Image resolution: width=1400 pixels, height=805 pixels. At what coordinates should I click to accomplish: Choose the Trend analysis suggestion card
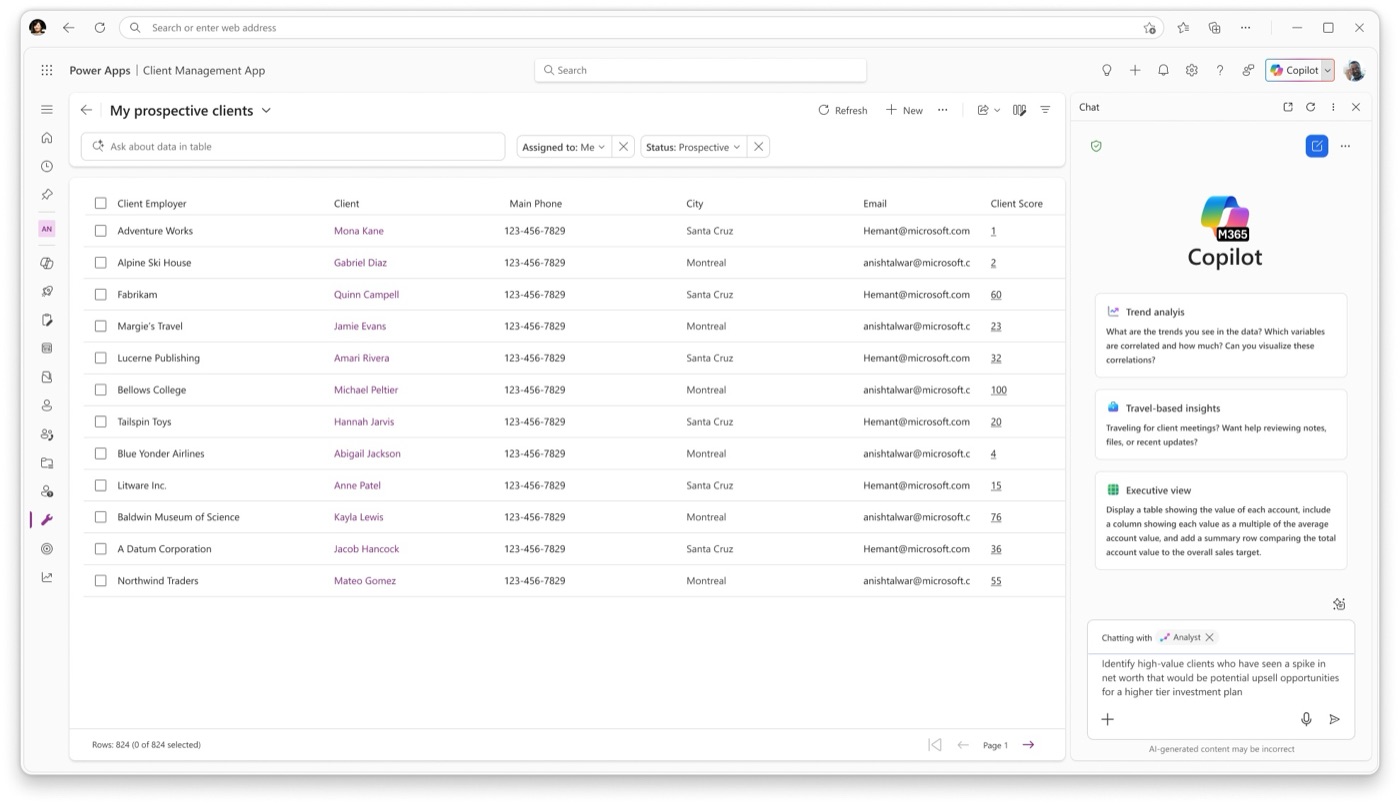coord(1221,336)
